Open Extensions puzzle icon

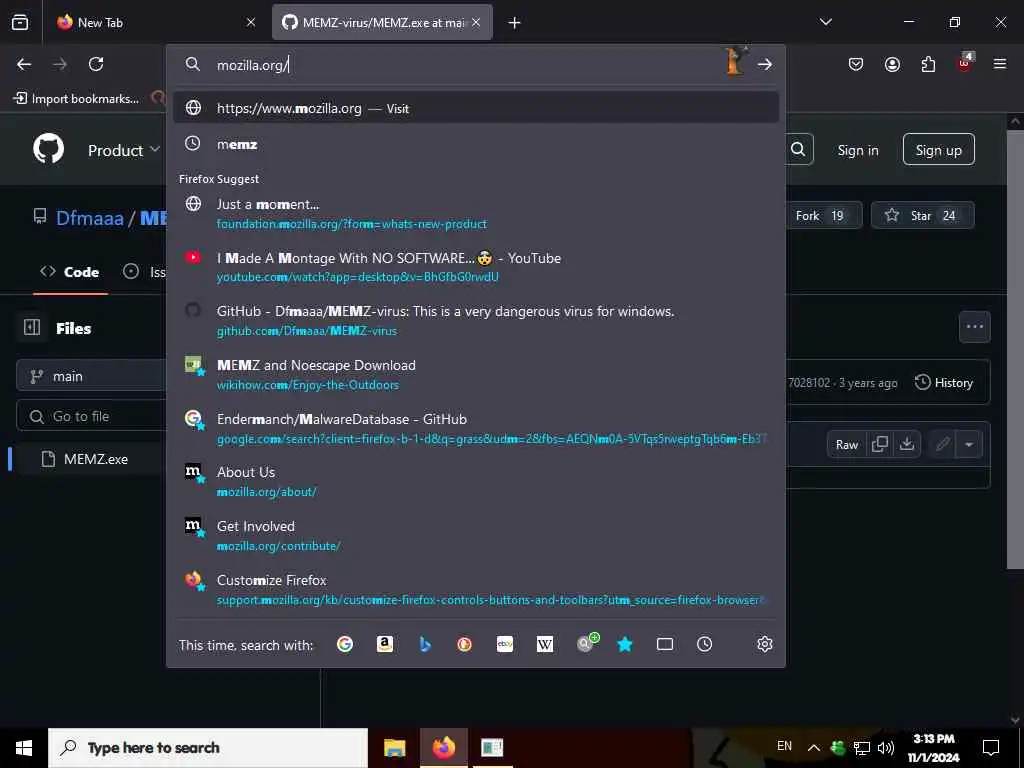pos(928,64)
